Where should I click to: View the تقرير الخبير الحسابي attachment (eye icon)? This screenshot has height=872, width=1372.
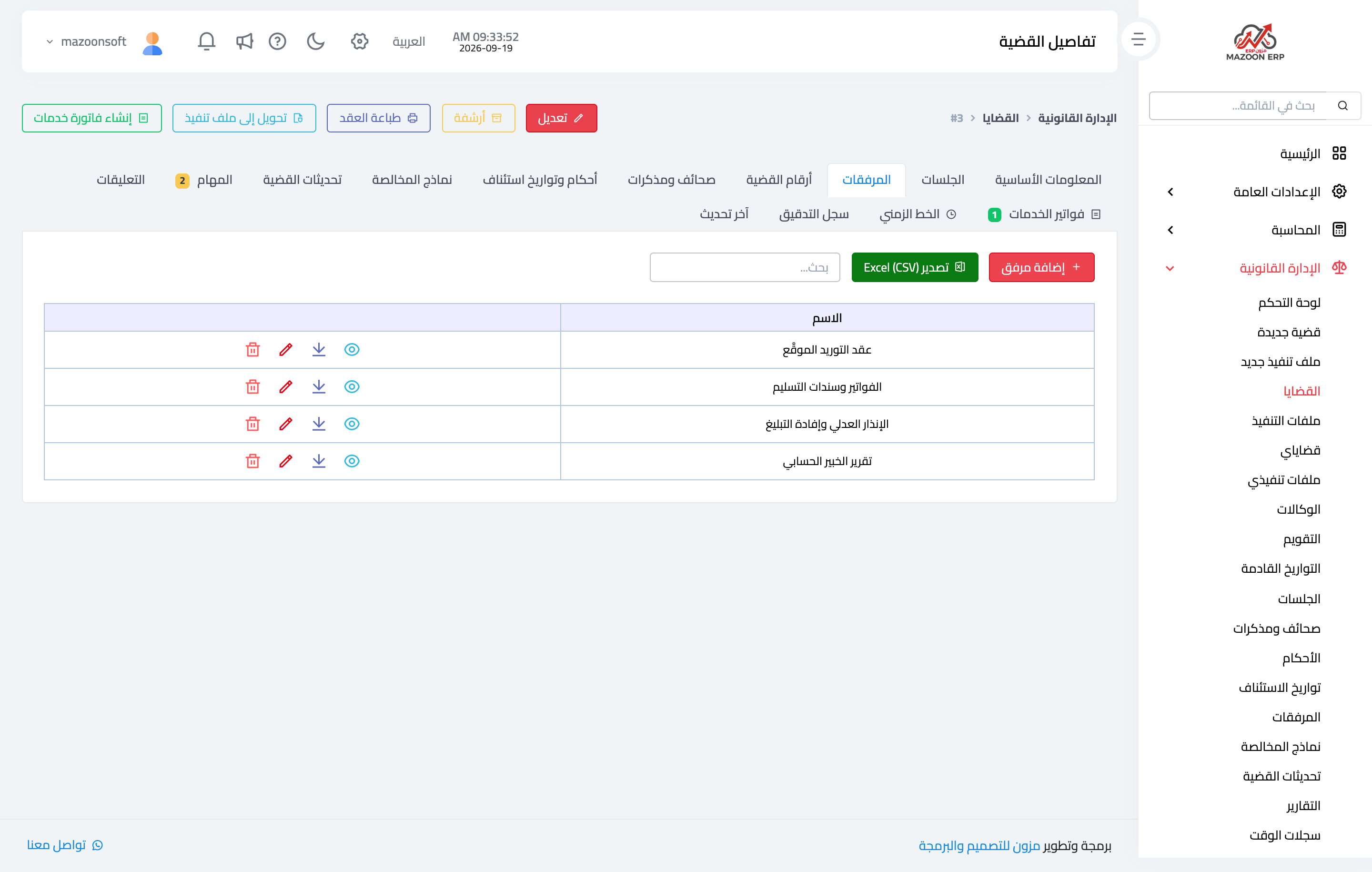point(352,460)
